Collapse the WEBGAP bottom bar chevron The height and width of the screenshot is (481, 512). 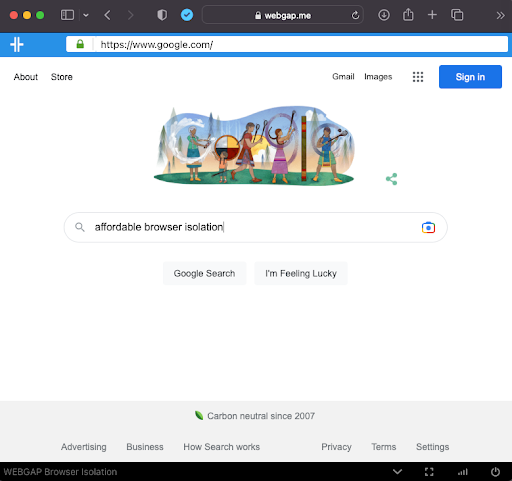click(x=397, y=472)
